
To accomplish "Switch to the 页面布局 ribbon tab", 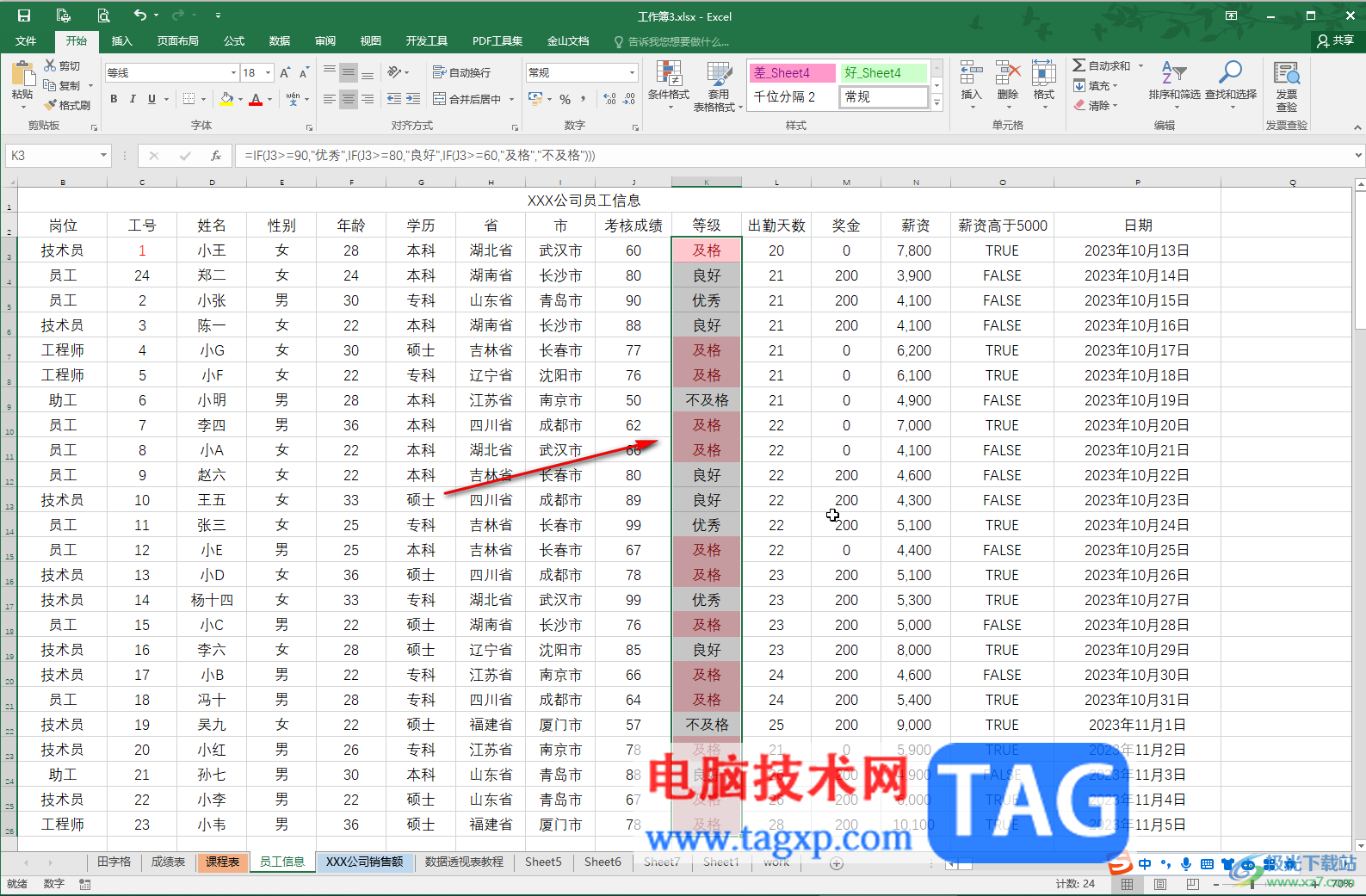I will click(x=177, y=40).
